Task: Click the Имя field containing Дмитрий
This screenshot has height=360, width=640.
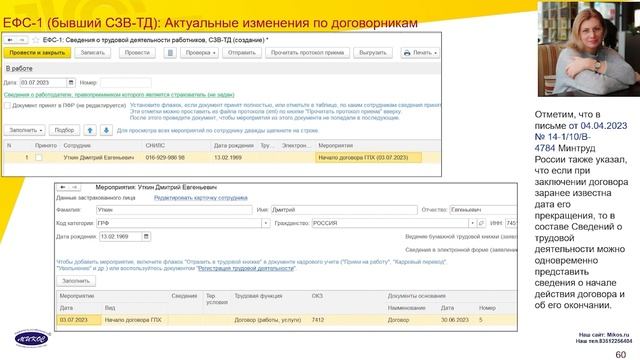Action: (344, 210)
